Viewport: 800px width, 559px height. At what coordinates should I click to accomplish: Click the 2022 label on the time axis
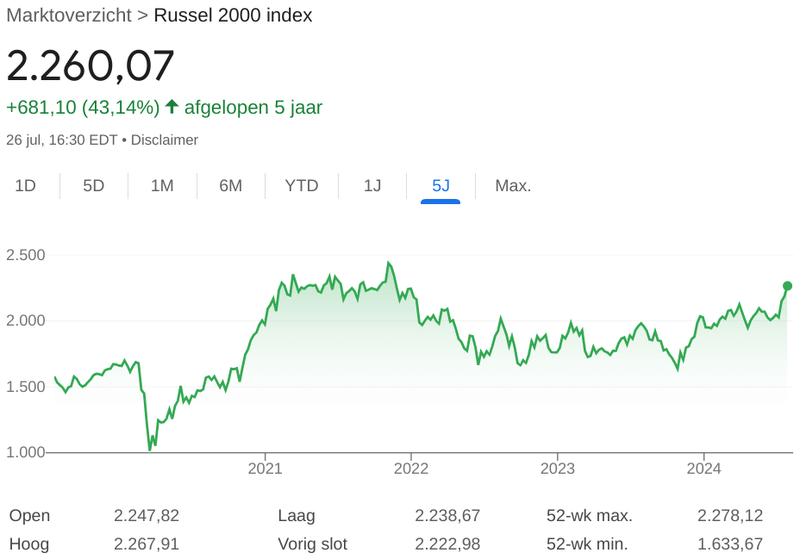pos(411,467)
